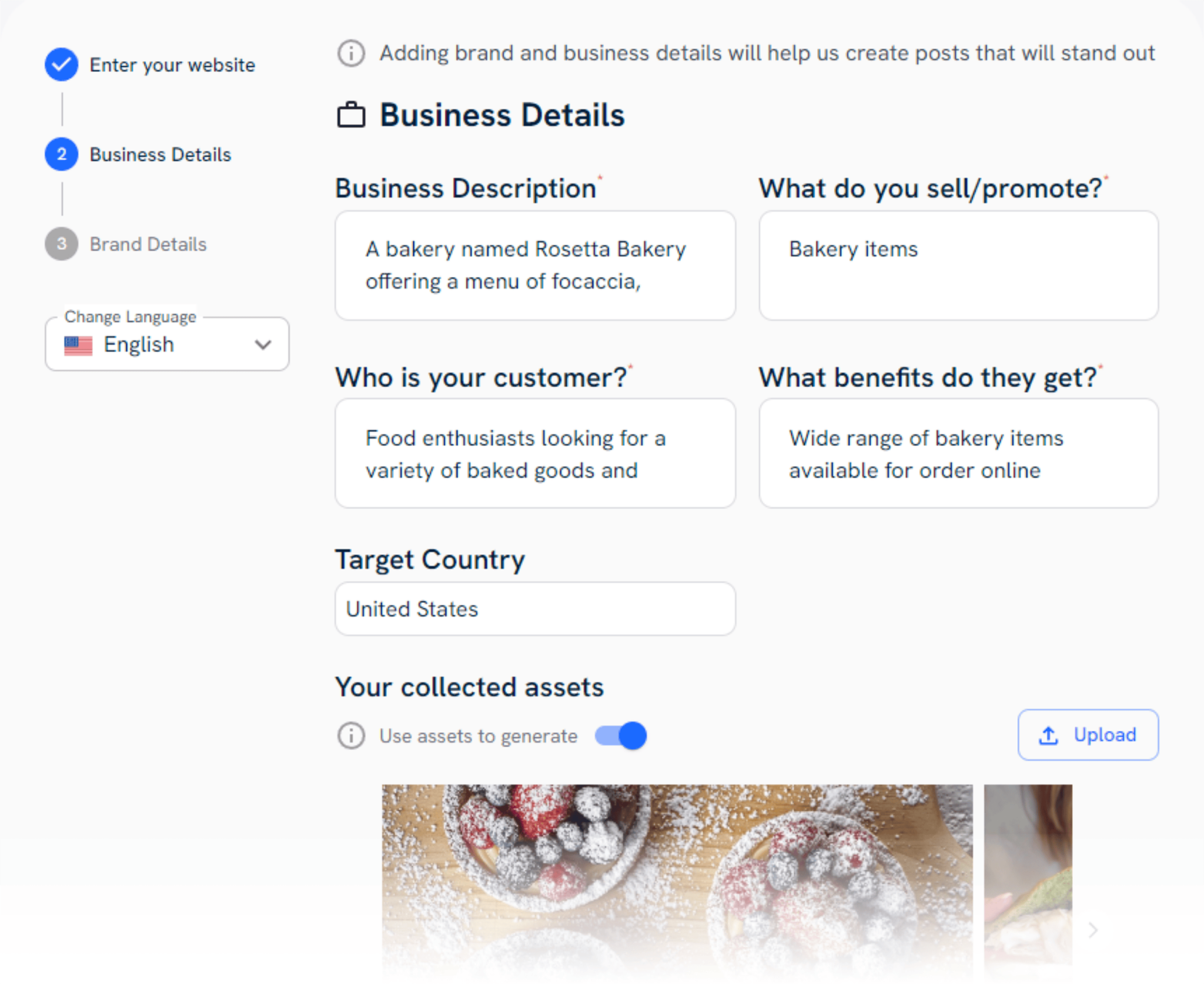Enable the assets generation toggle
Screen dimensions: 1204x984
(619, 734)
